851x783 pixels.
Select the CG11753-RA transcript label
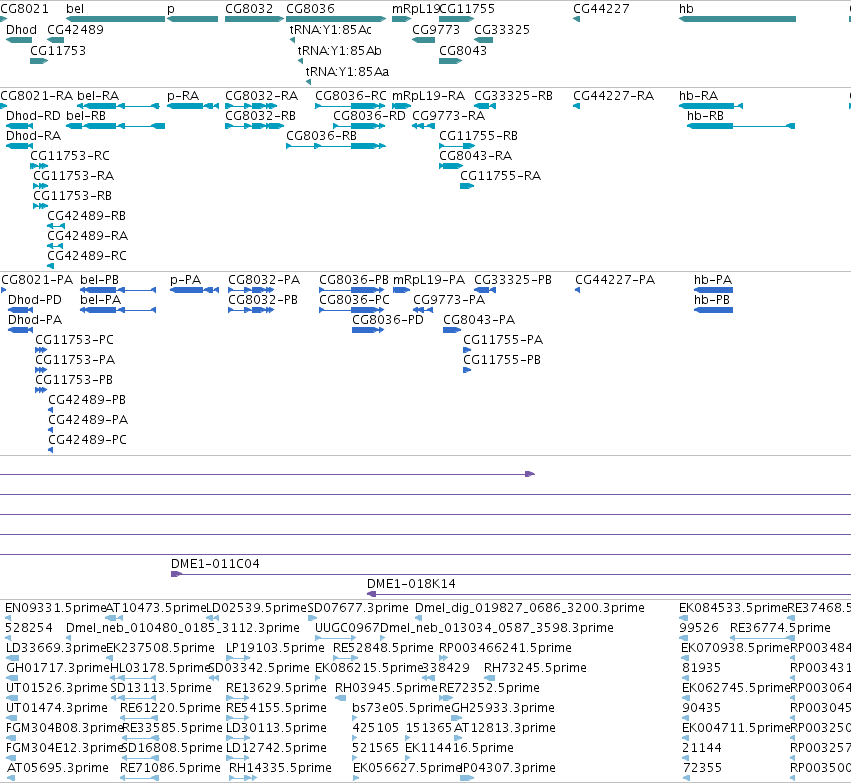[x=74, y=176]
